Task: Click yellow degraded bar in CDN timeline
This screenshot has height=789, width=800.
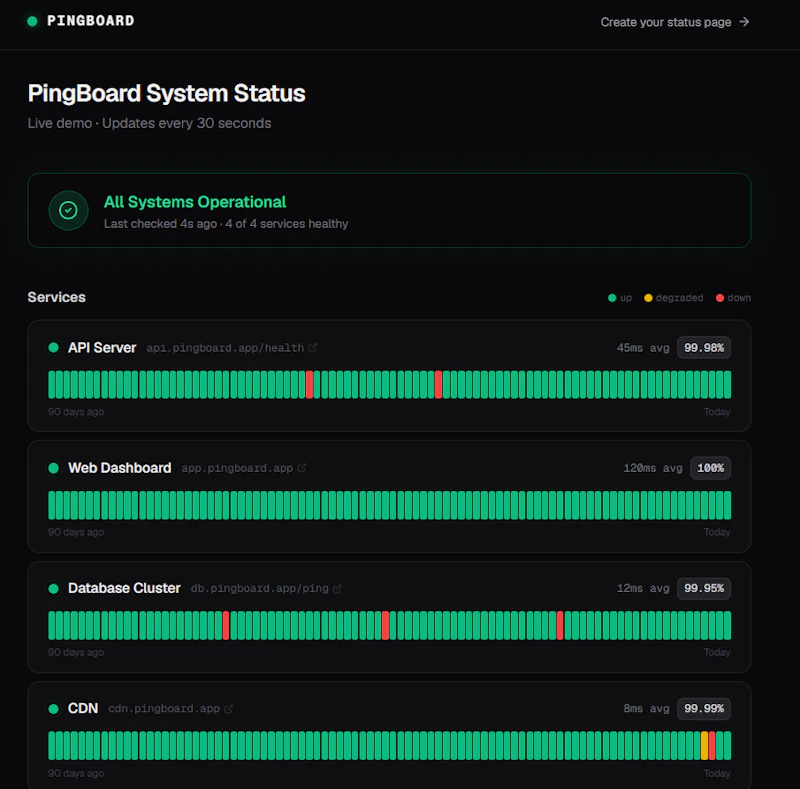Action: (705, 746)
